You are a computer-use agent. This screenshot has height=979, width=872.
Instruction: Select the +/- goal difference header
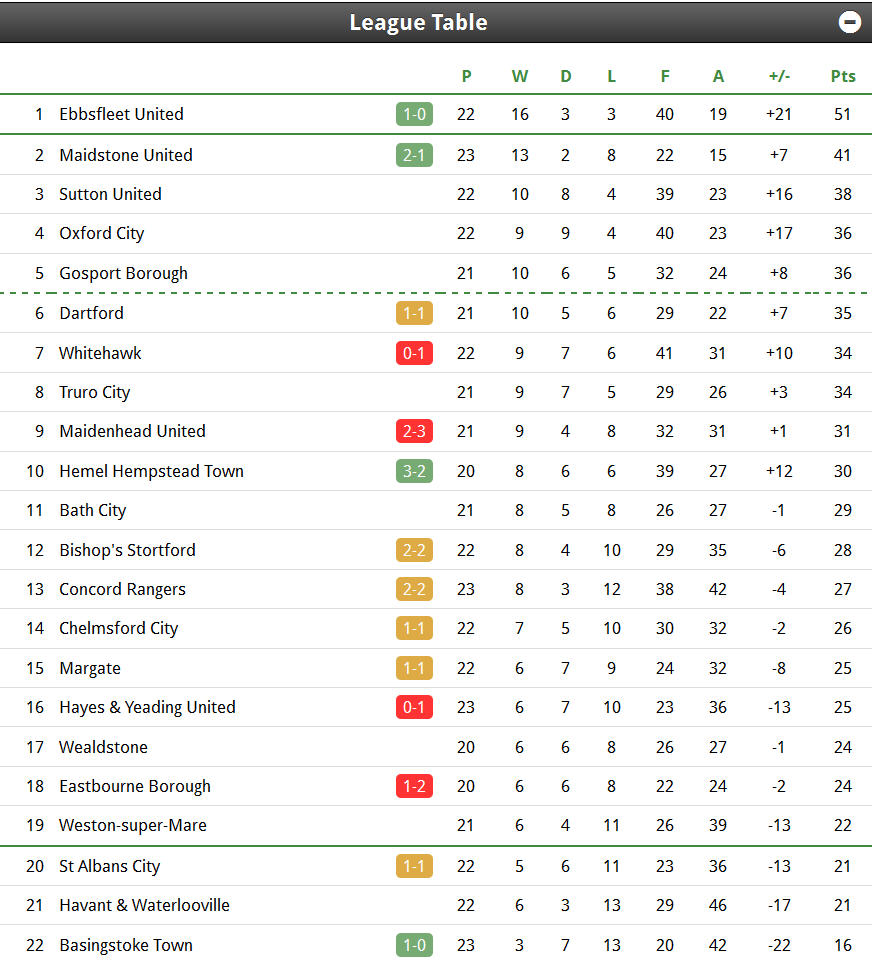(779, 76)
